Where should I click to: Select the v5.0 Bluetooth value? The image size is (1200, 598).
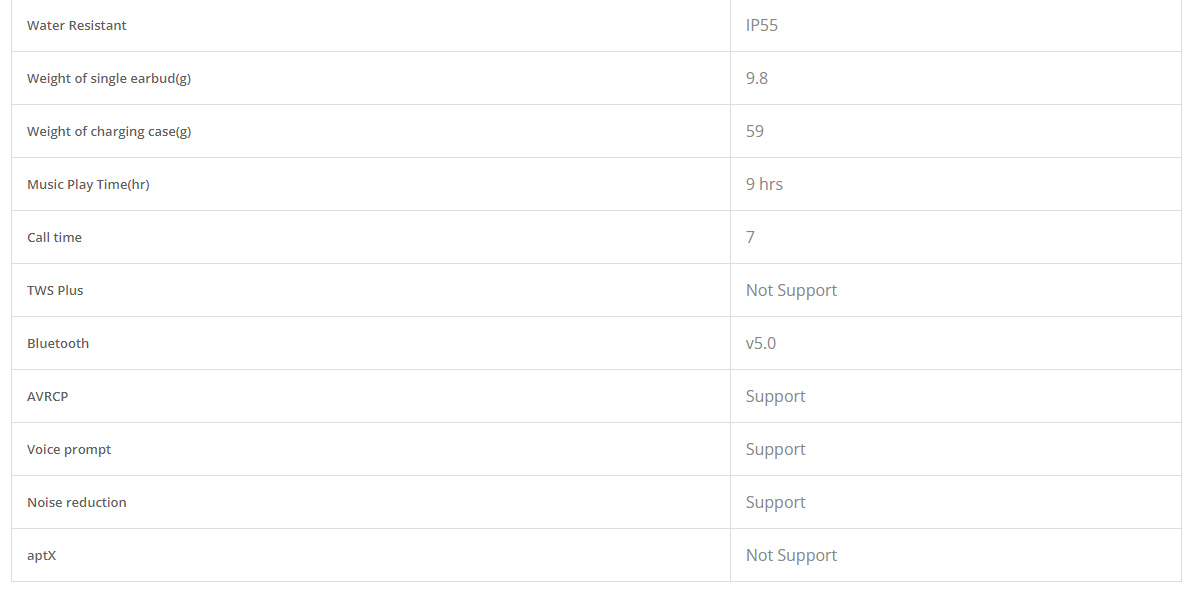tap(761, 343)
